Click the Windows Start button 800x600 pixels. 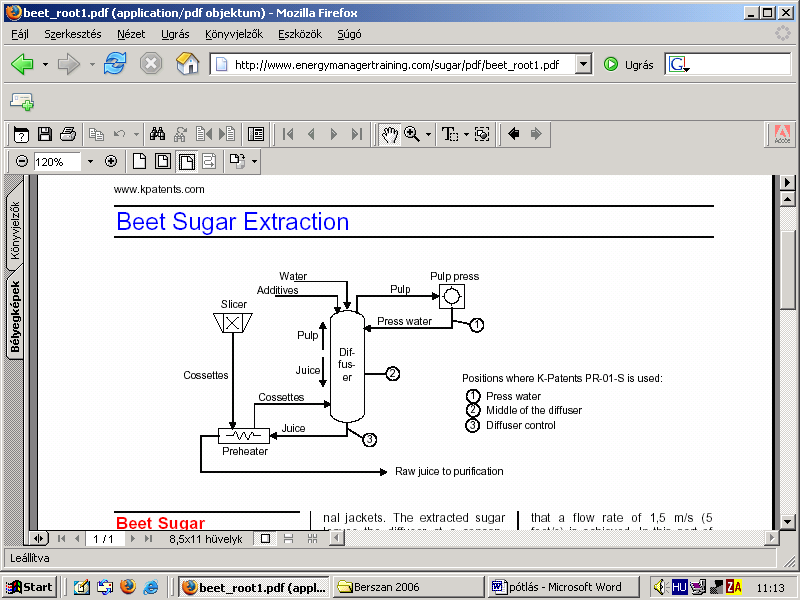[x=30, y=587]
